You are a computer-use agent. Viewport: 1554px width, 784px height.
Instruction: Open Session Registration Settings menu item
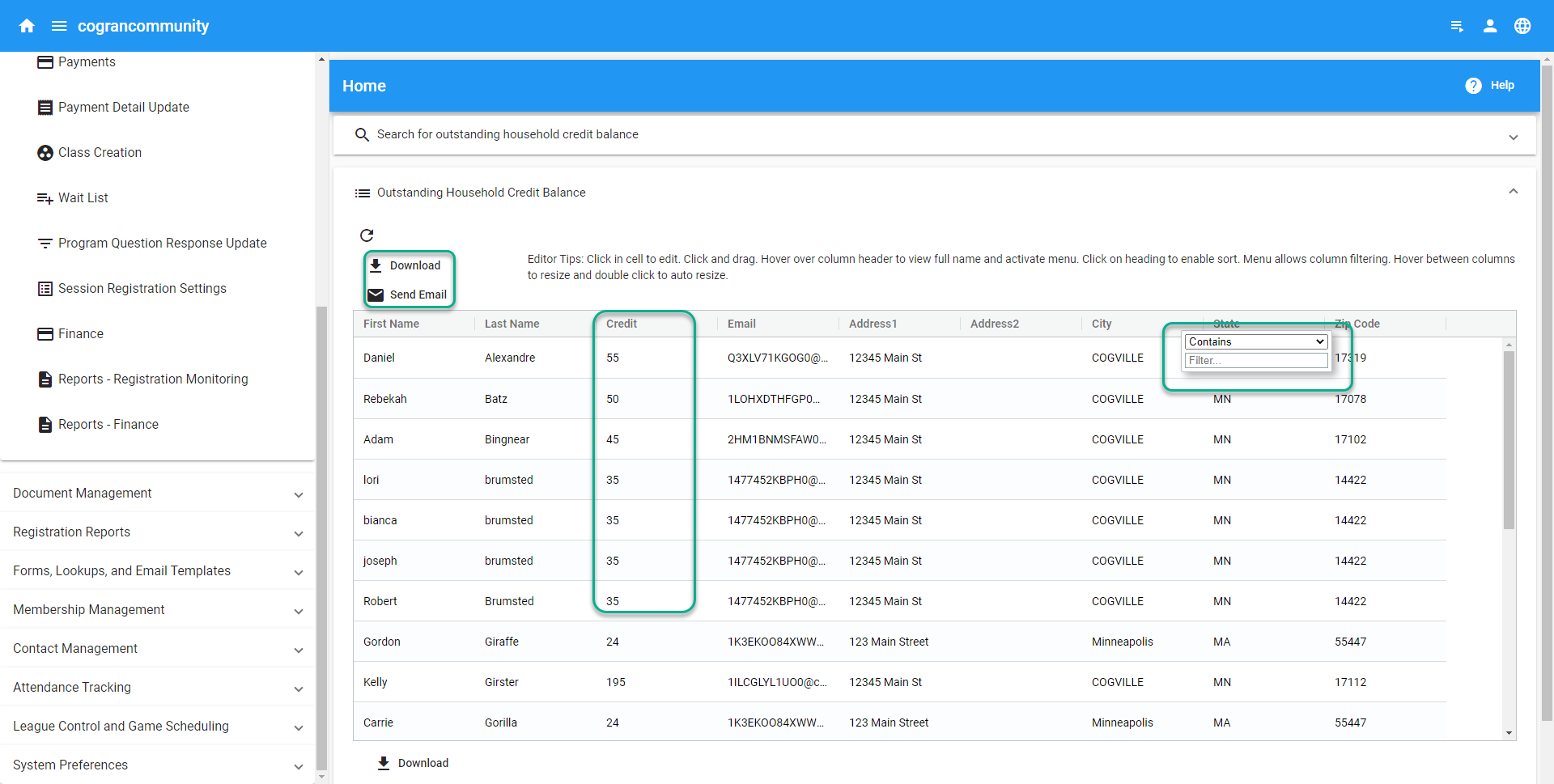click(x=142, y=289)
